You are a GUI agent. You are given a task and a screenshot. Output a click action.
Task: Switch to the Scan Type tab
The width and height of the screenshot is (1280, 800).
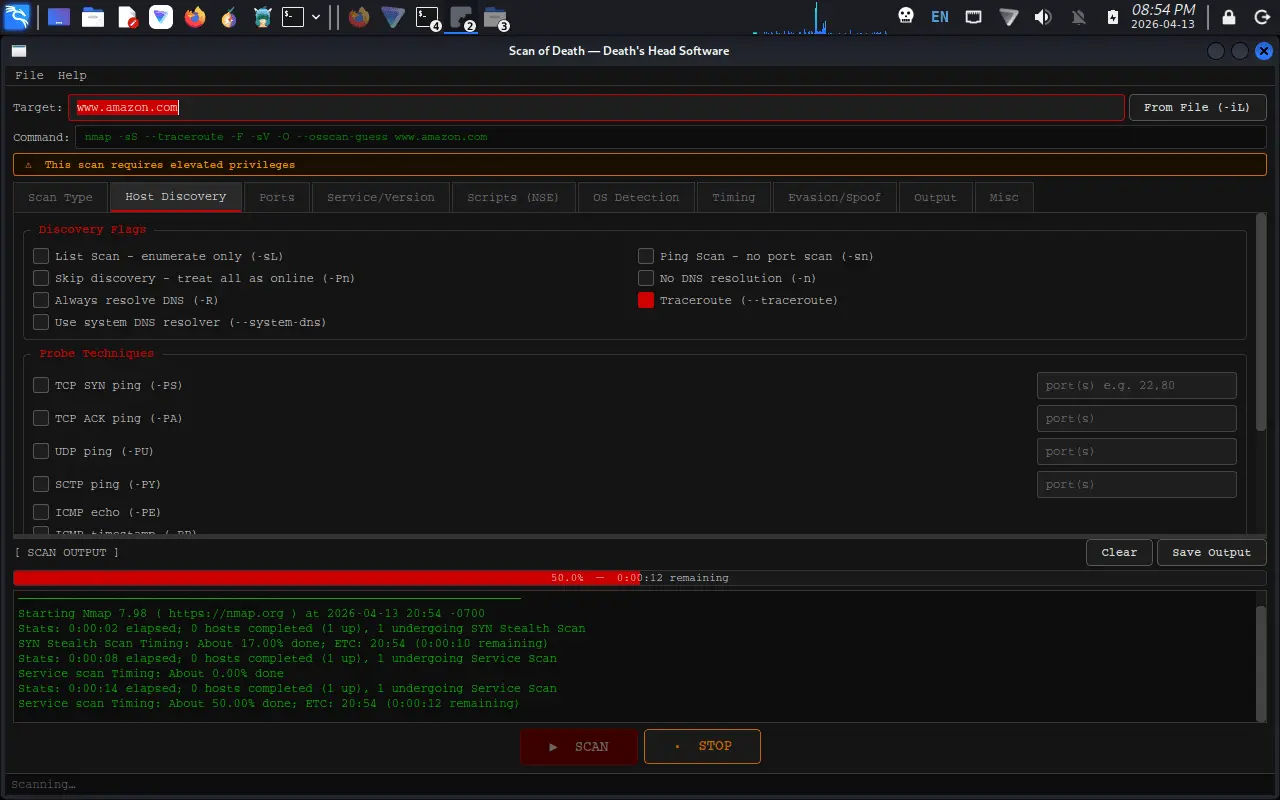click(x=60, y=197)
